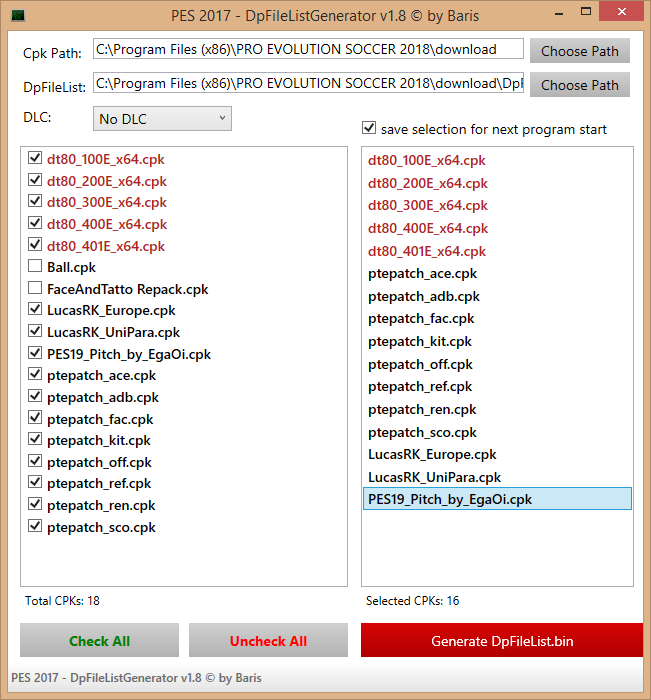Click FaceAndTatto Repack.cpk name in left list
Screen dimensions: 651x700
(x=128, y=289)
